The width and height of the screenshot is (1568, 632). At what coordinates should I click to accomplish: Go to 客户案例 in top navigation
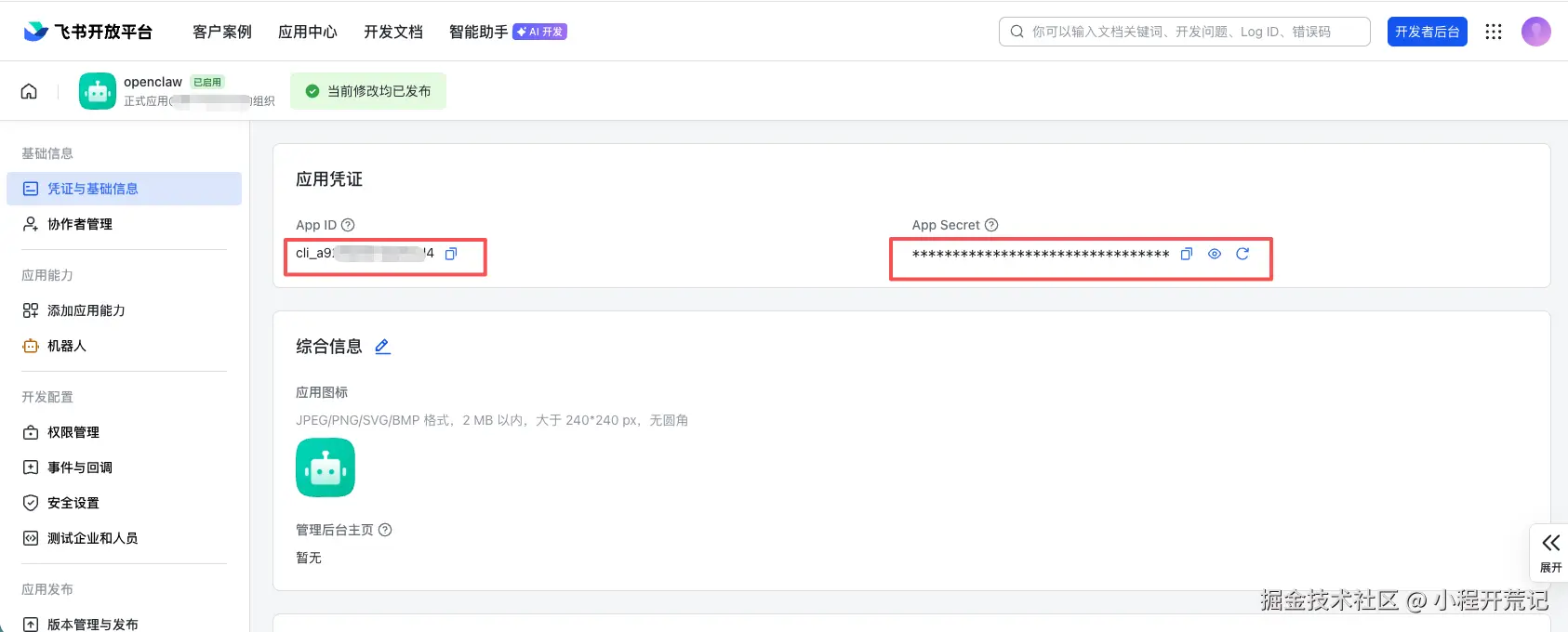click(x=222, y=32)
